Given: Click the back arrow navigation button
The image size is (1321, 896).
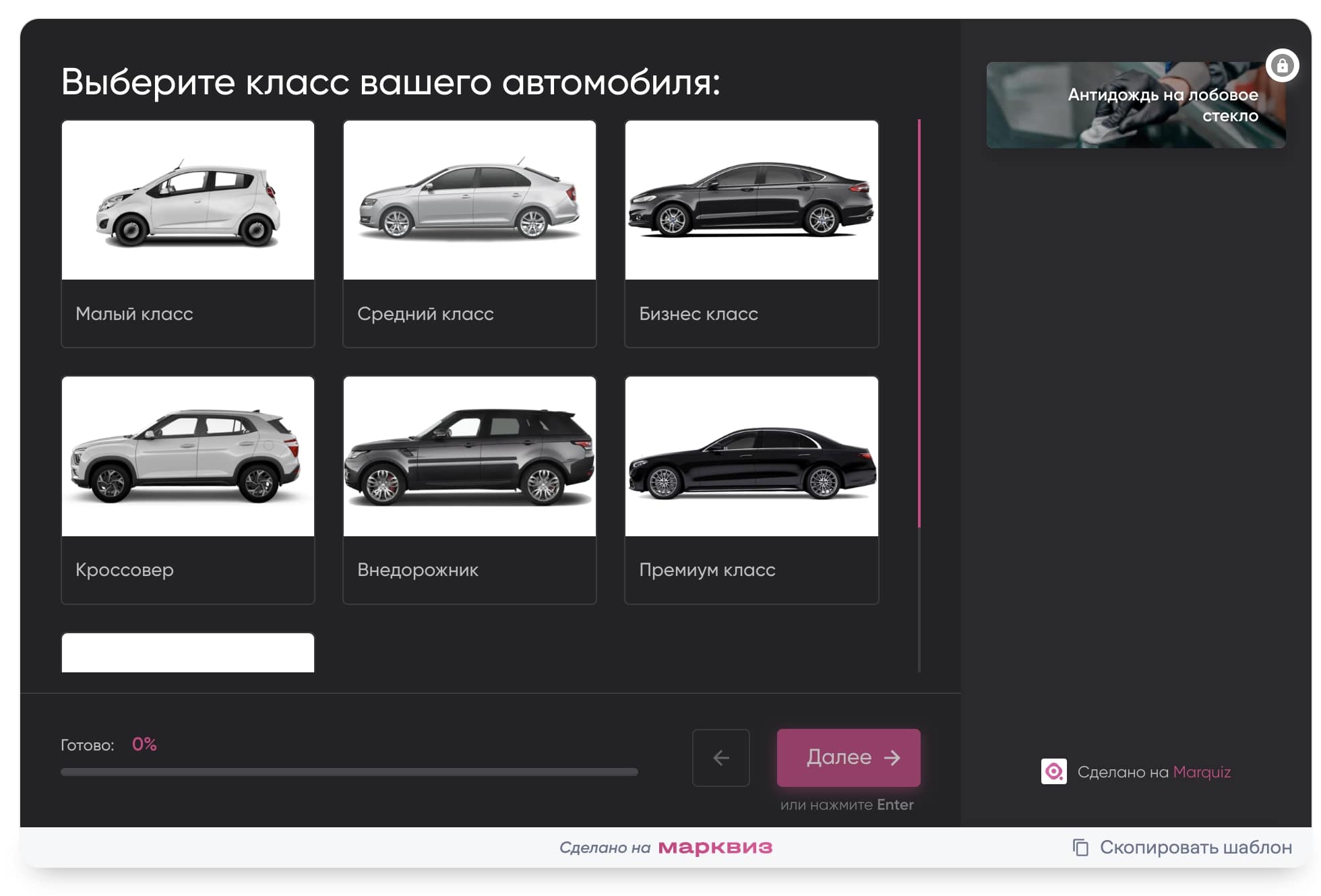Looking at the screenshot, I should 720,757.
